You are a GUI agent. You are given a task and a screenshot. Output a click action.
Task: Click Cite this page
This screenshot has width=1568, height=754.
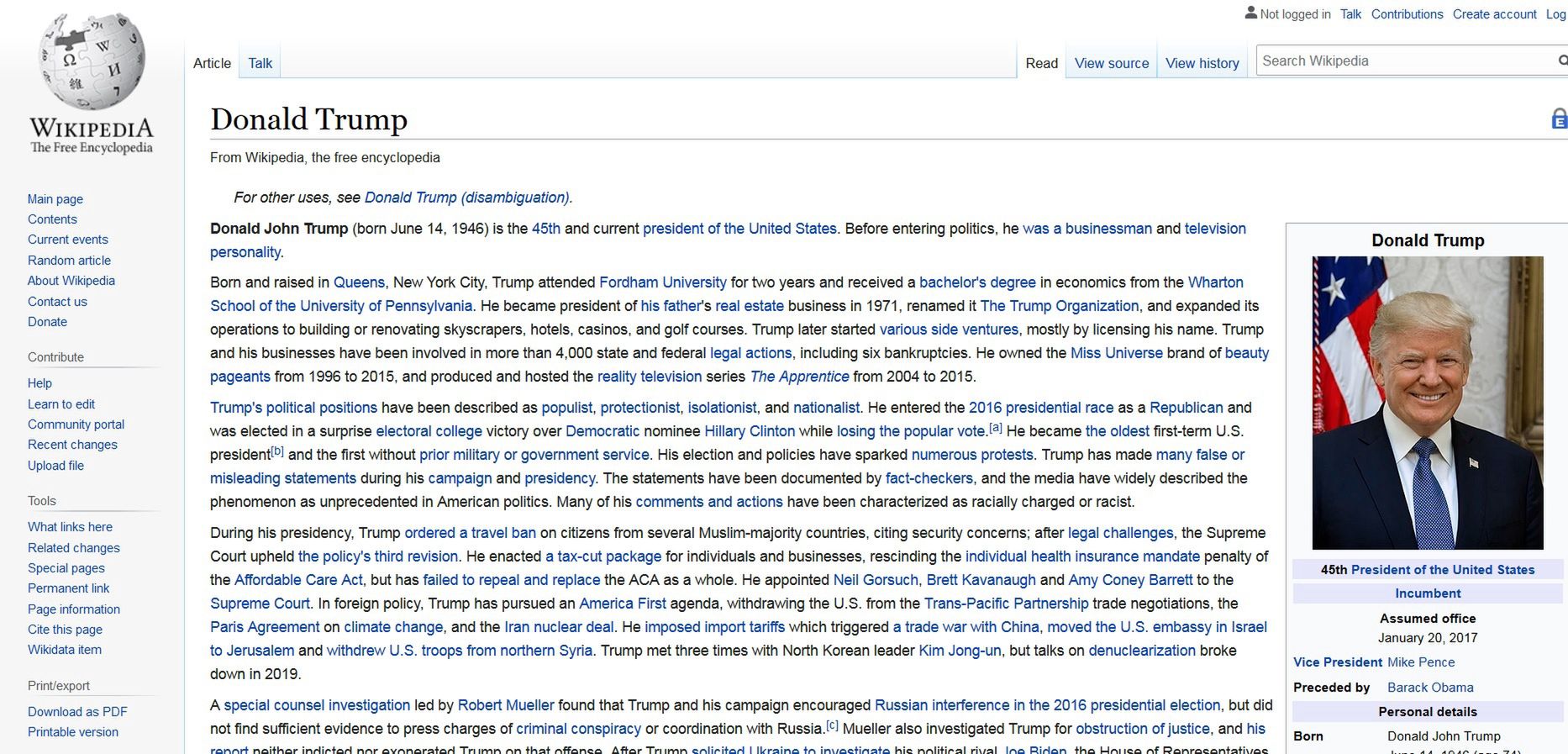click(65, 630)
